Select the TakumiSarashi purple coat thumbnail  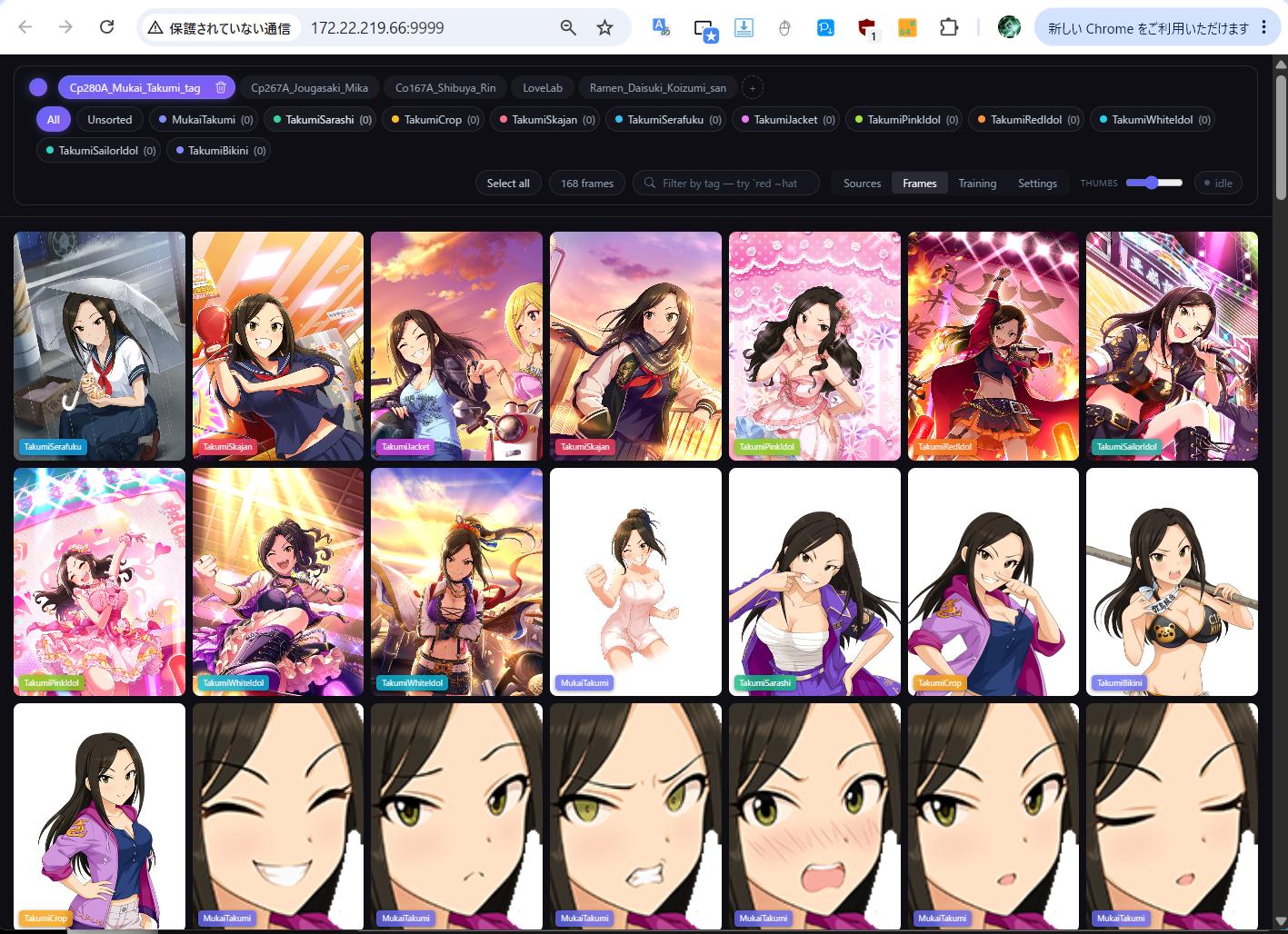click(x=814, y=582)
